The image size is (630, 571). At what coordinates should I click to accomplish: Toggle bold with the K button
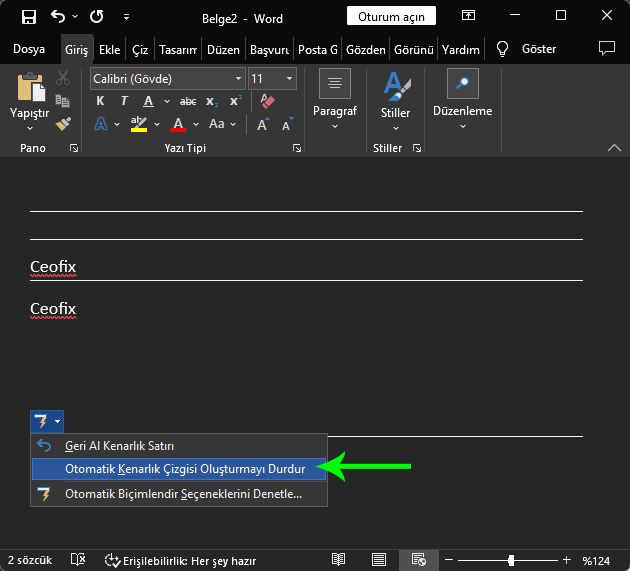100,101
